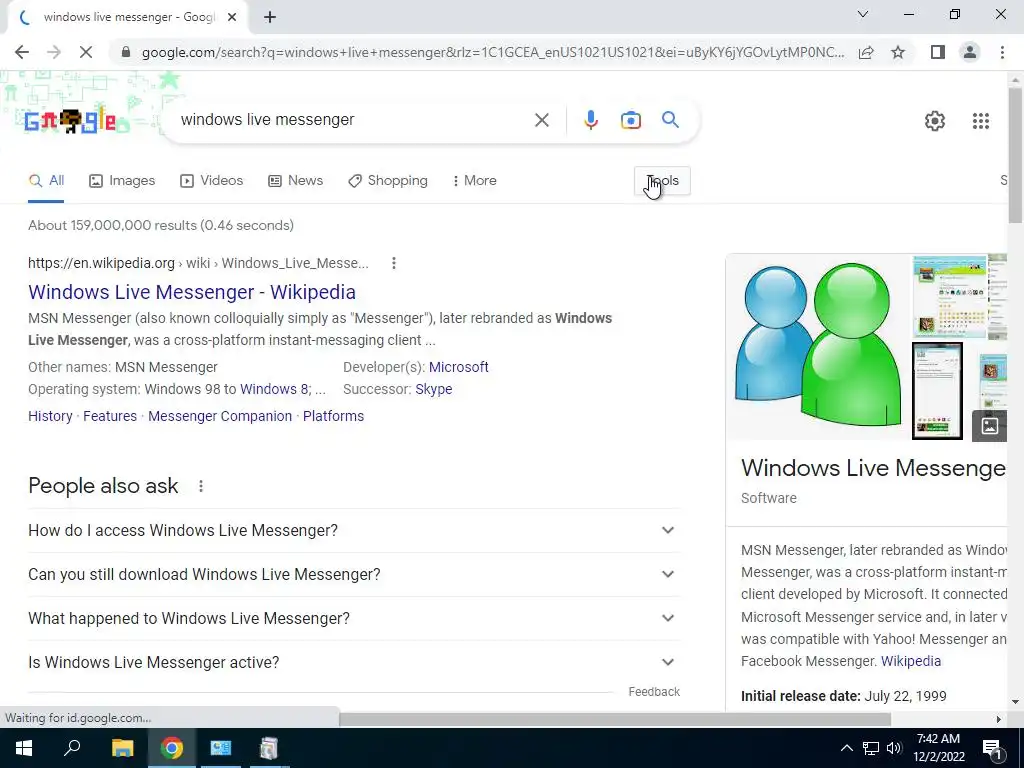Open the tab search dropdown arrow
1024x768 pixels.
pyautogui.click(x=863, y=14)
